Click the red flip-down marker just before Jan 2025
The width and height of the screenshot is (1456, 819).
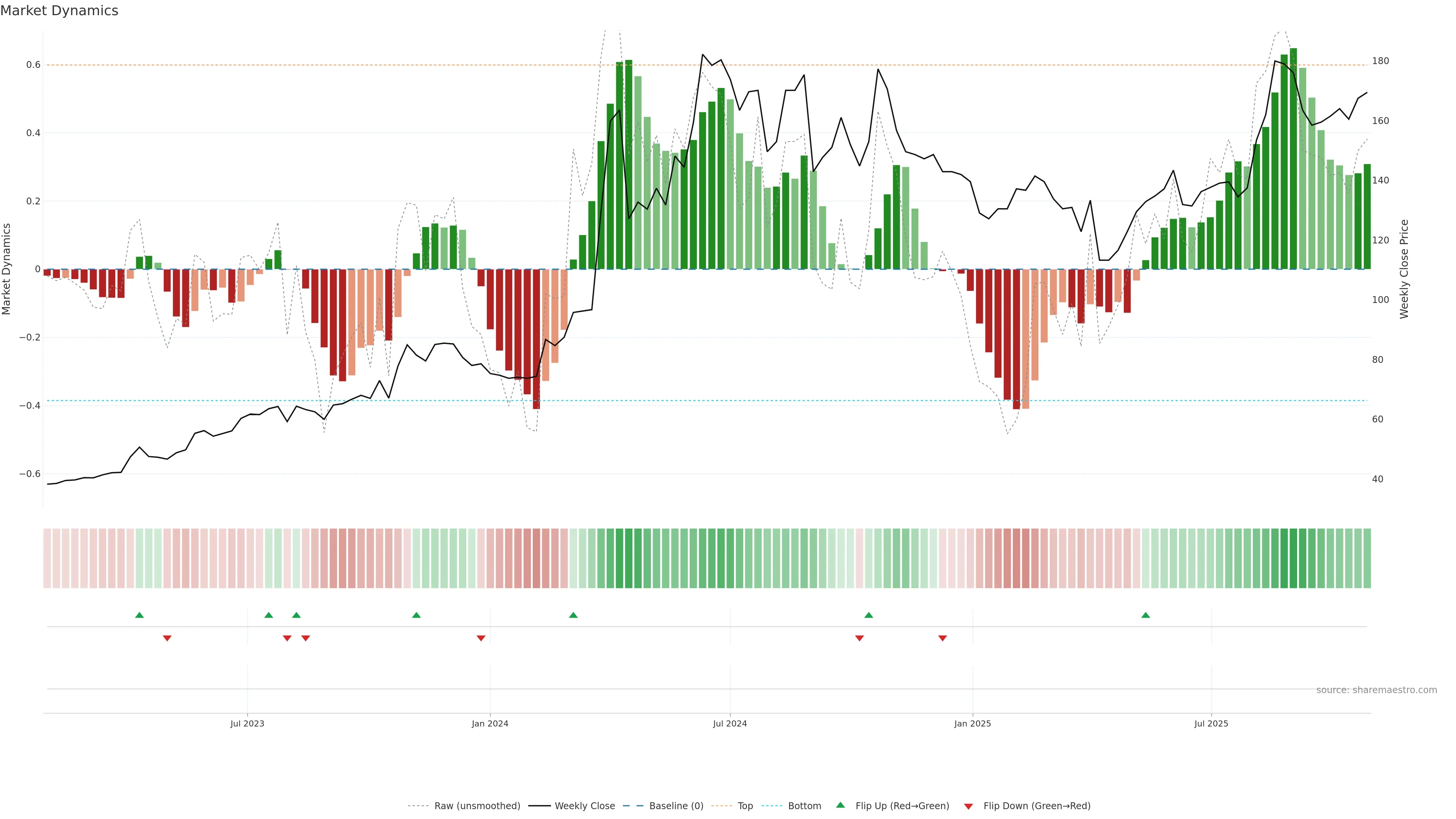pos(942,638)
